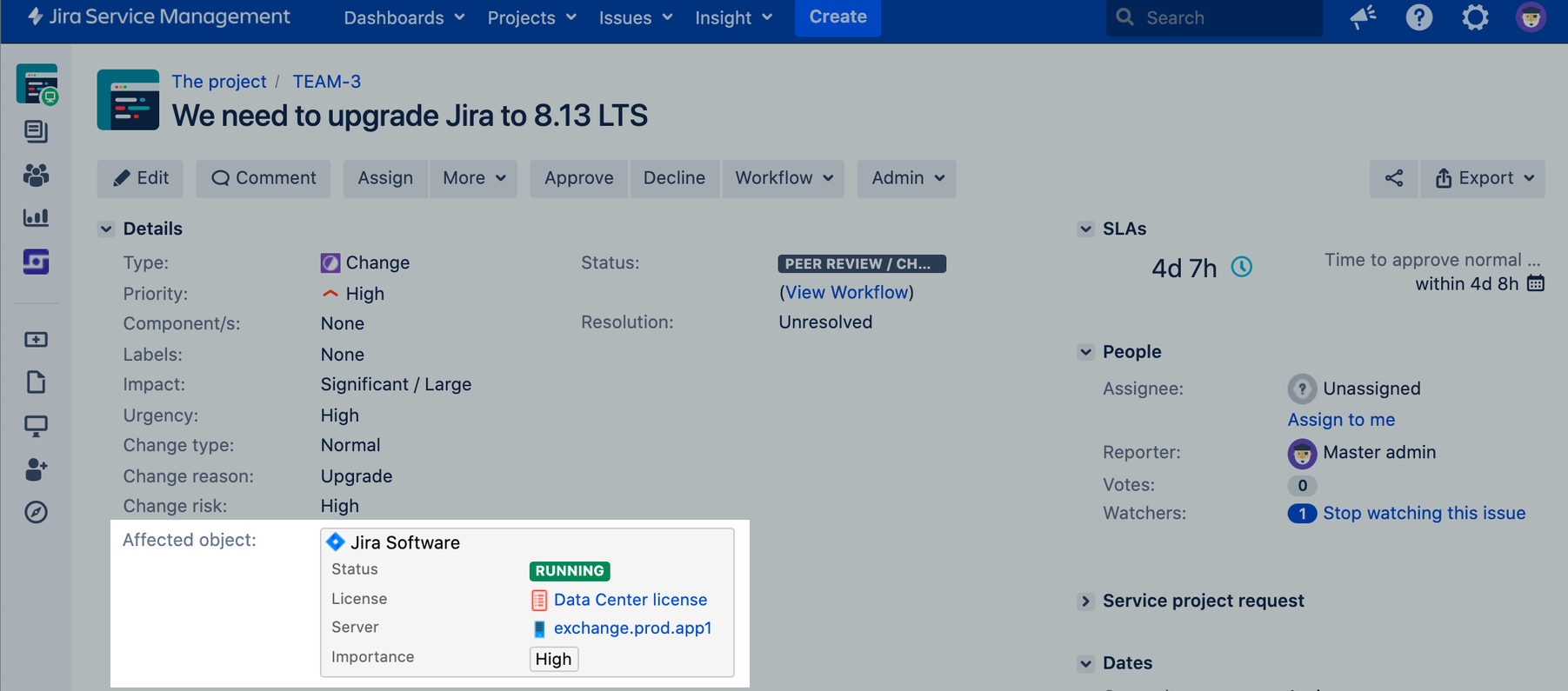Click the Data Center license icon
The image size is (1568, 691).
539,600
